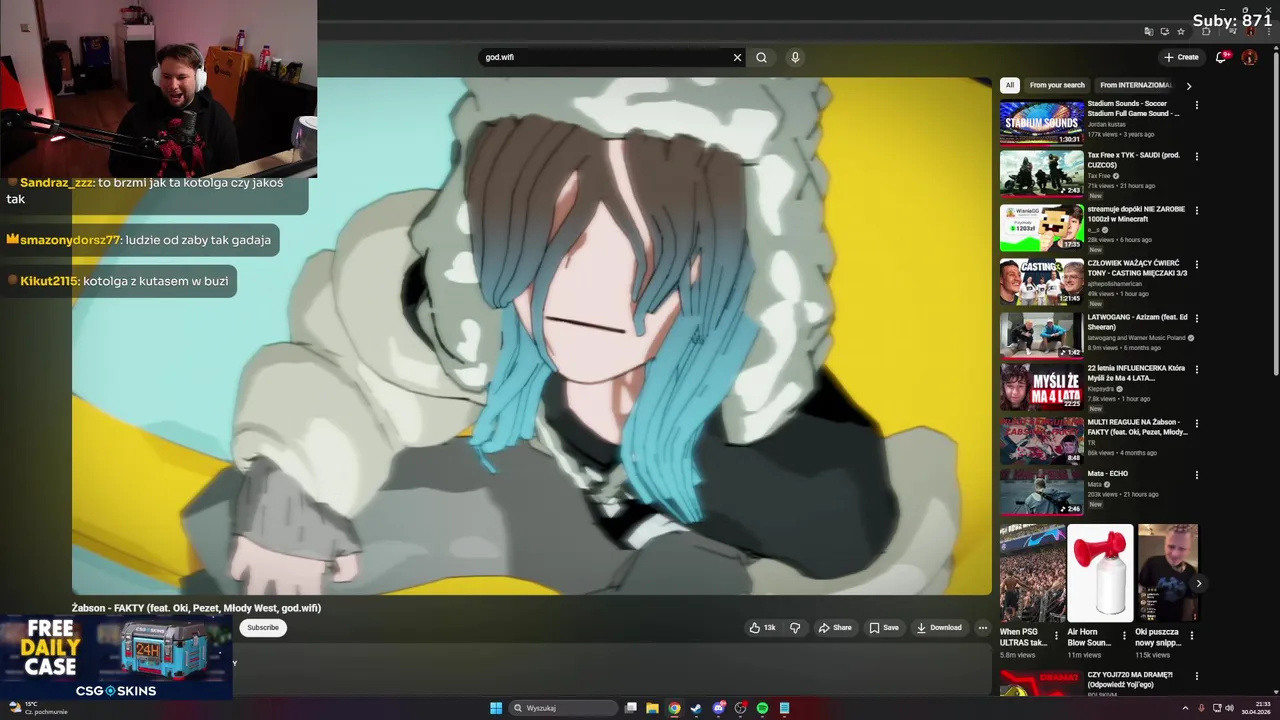Screen dimensions: 1280x720
Task: Select From your search chip
Action: pyautogui.click(x=1057, y=85)
